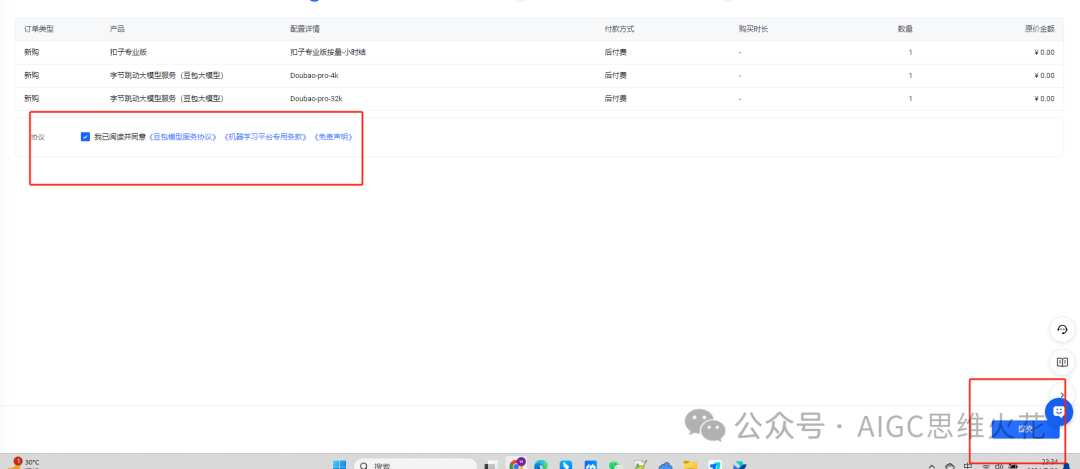Click the blue 提交 submit button
The height and width of the screenshot is (469, 1080).
(x=1026, y=429)
